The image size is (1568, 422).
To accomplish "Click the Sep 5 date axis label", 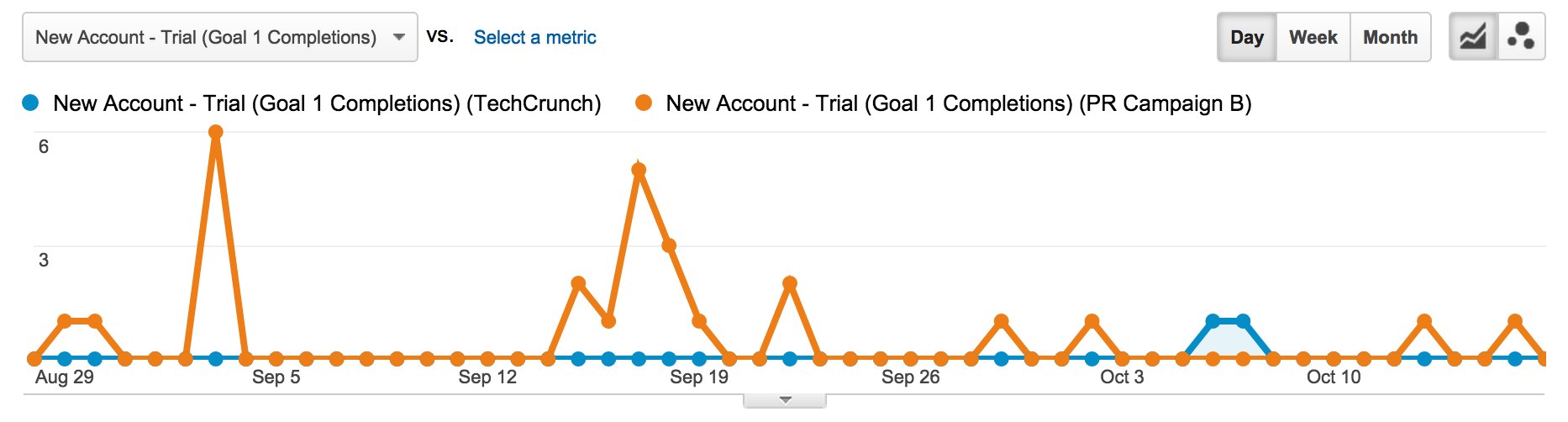I will [x=276, y=377].
